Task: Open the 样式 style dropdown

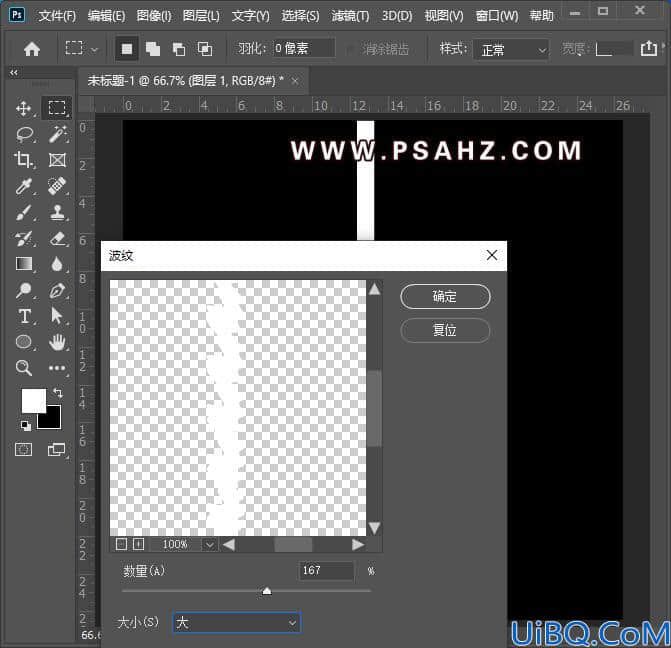Action: (511, 50)
